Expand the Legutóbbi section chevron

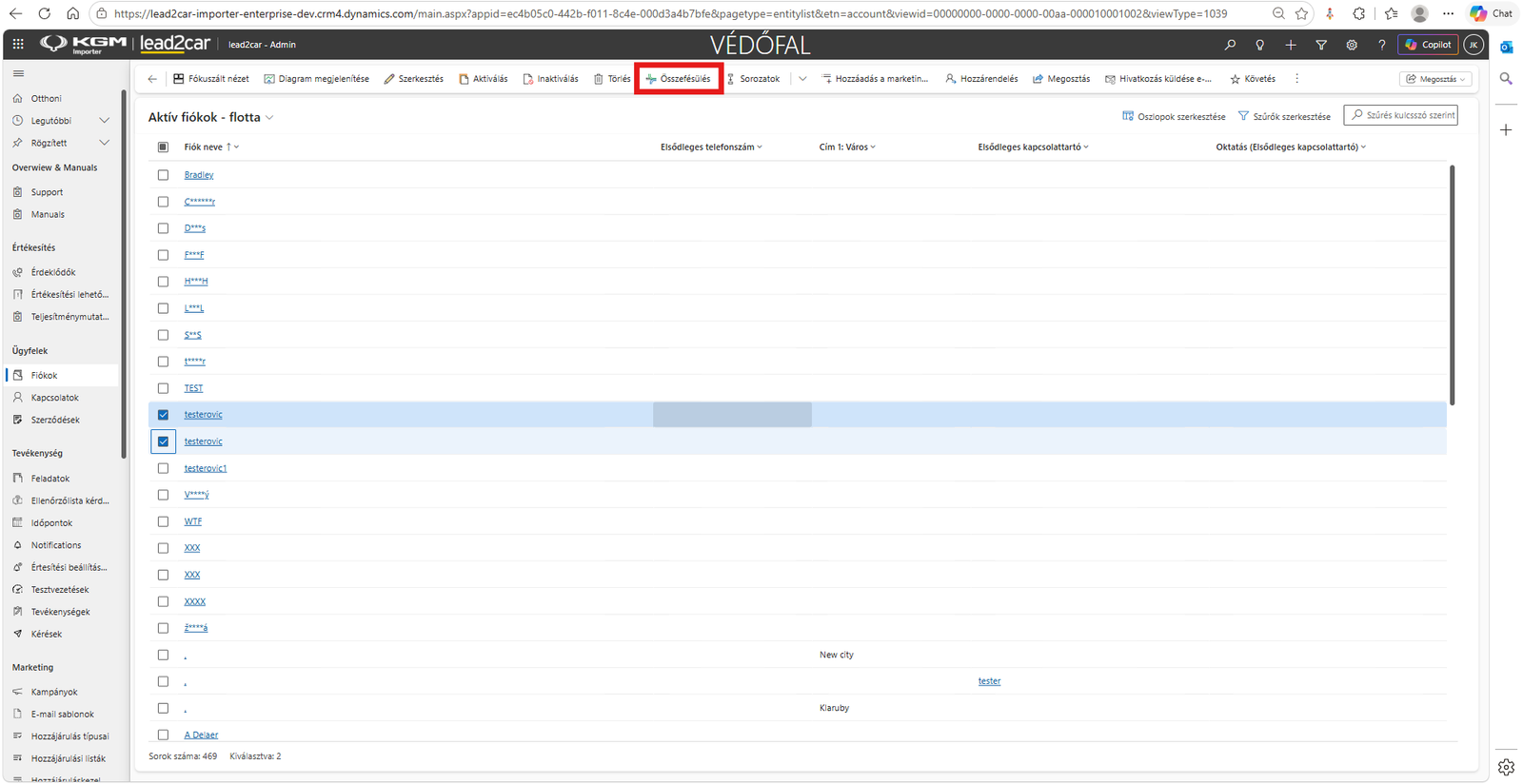tap(105, 121)
